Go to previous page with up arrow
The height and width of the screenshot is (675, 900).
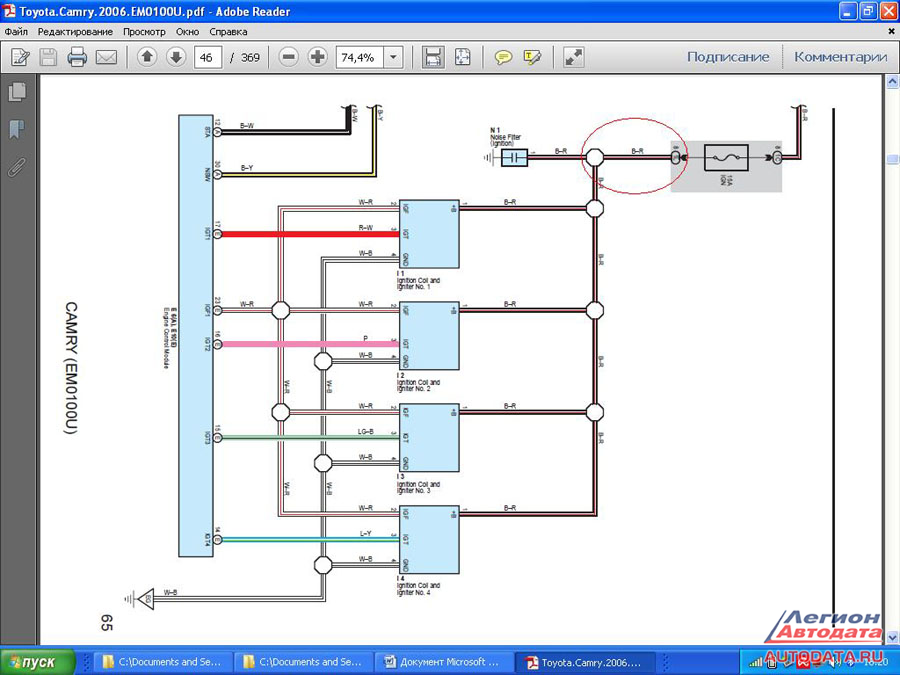click(147, 57)
